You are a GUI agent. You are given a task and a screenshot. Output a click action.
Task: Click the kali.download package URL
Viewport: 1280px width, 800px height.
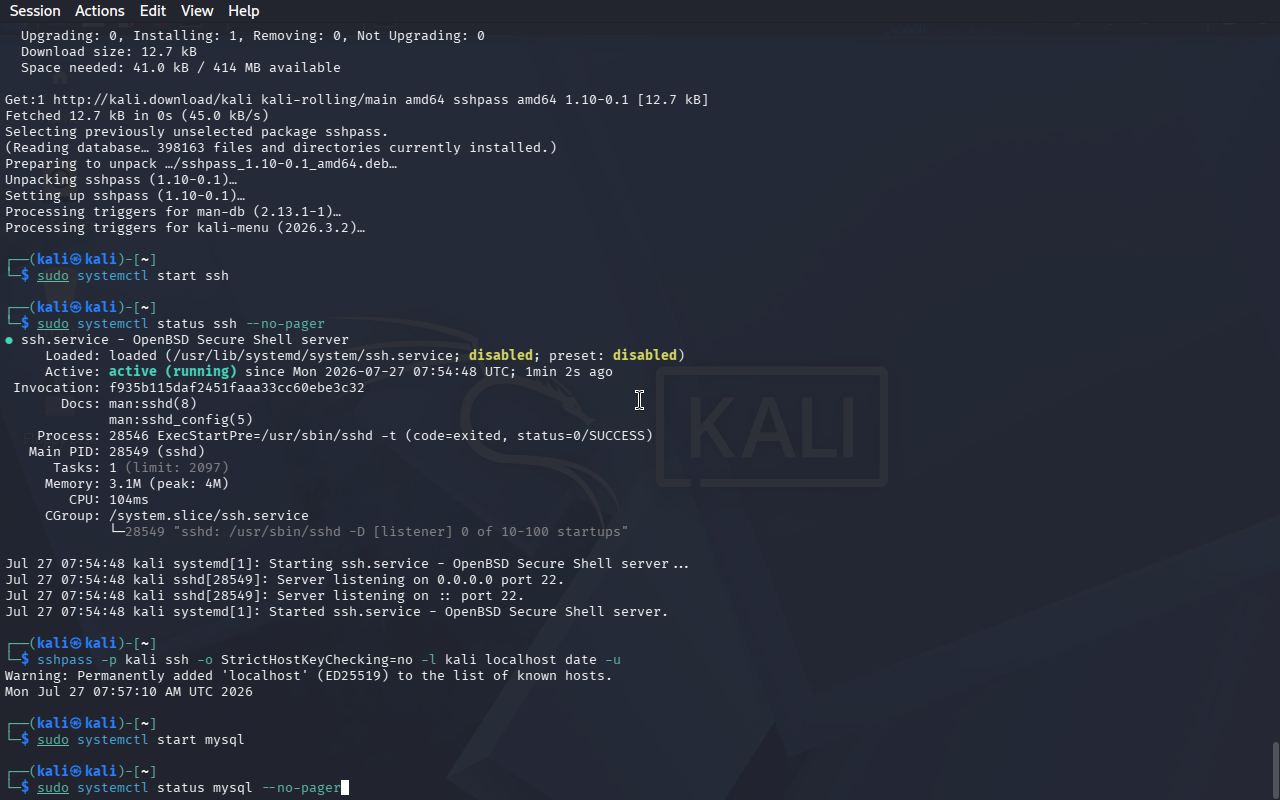coord(153,100)
